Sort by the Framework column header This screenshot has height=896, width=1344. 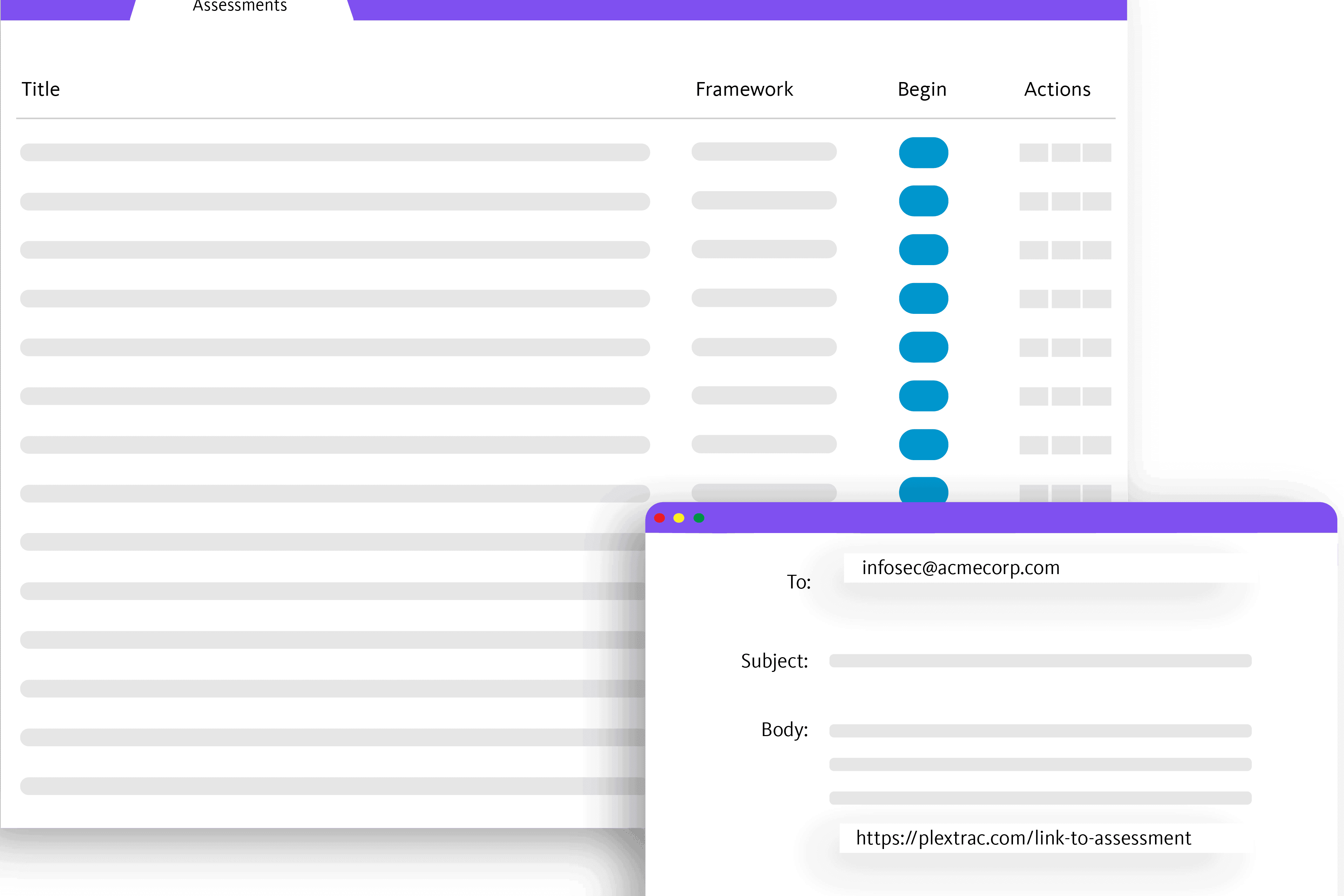point(744,89)
